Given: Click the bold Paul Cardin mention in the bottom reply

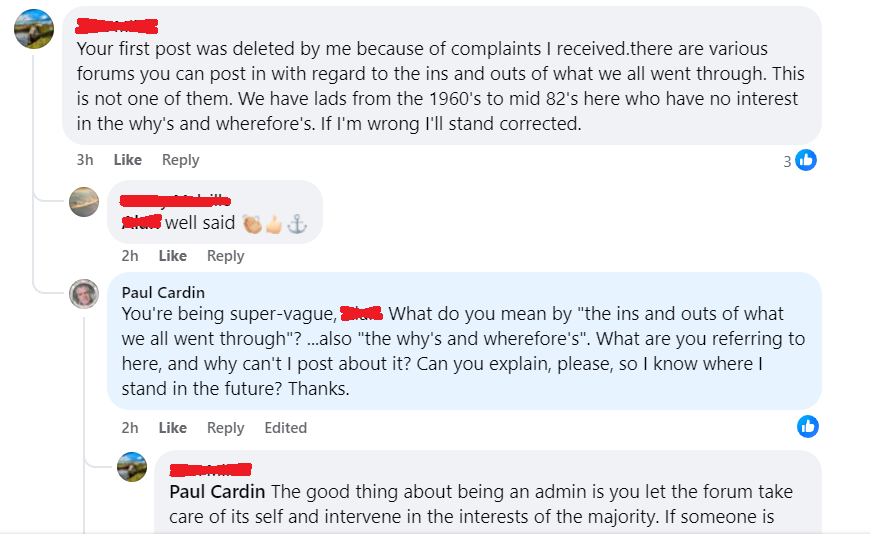Looking at the screenshot, I should 217,492.
